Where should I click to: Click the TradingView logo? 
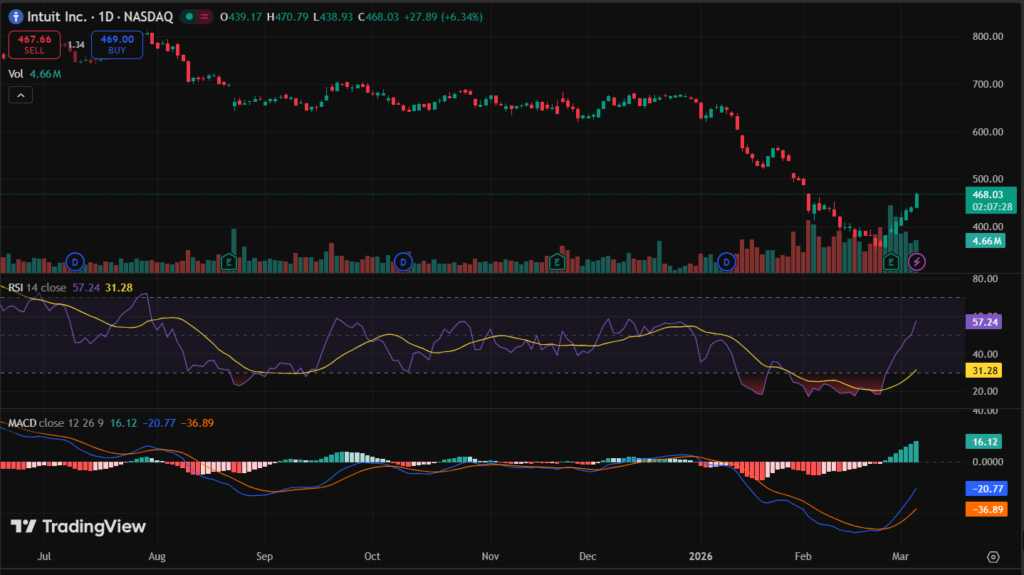click(78, 527)
